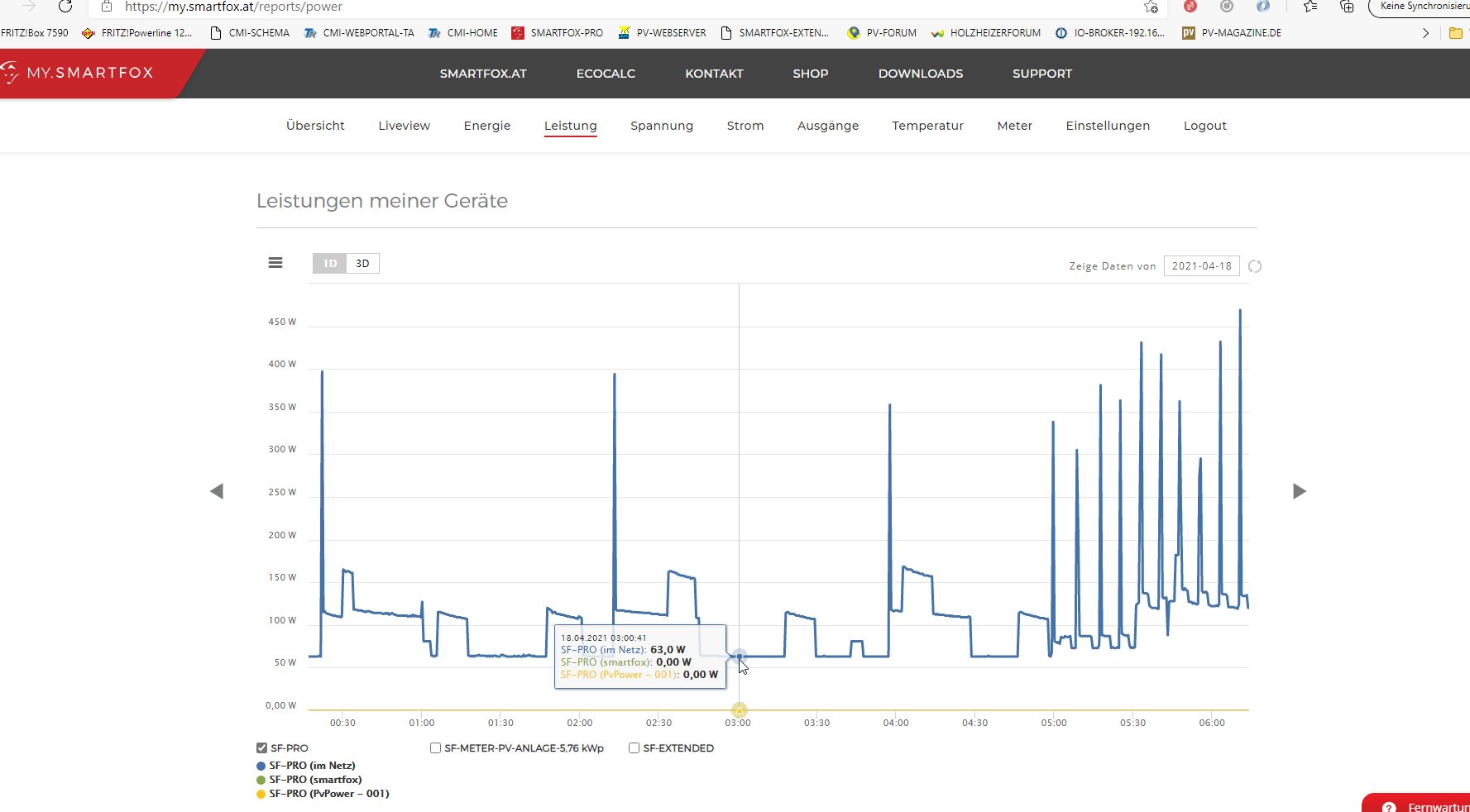Screen dimensions: 1470x812
Task: Open PV-MAGAZINE.DE bookmark
Action: (1232, 33)
